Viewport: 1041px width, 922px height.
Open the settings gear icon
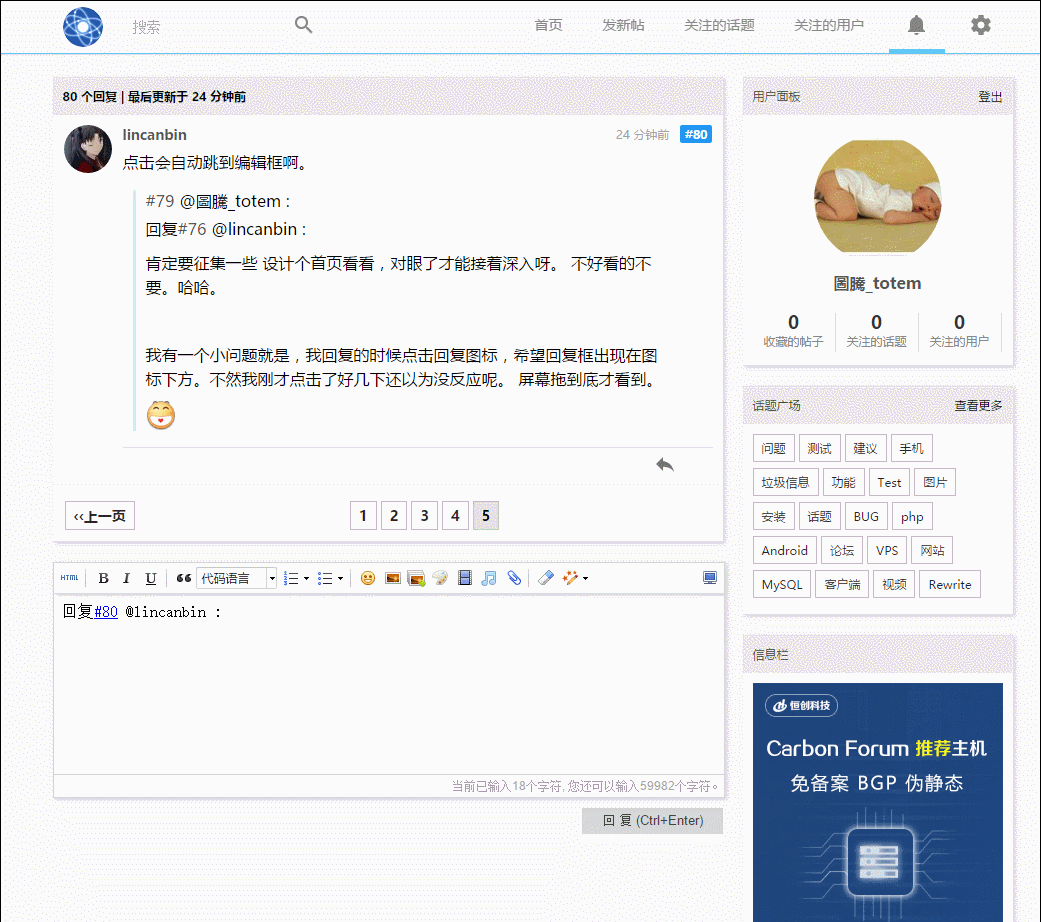[x=981, y=25]
